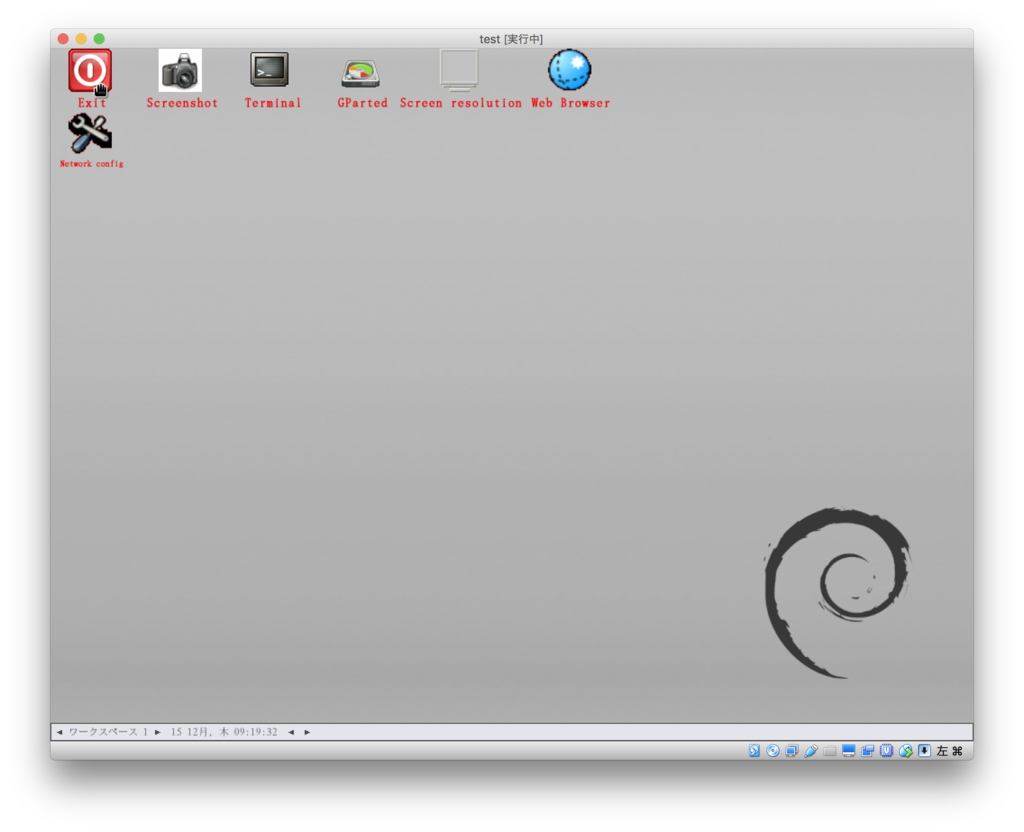Launch the Web Browser globe icon
This screenshot has width=1024, height=832.
pyautogui.click(x=569, y=70)
